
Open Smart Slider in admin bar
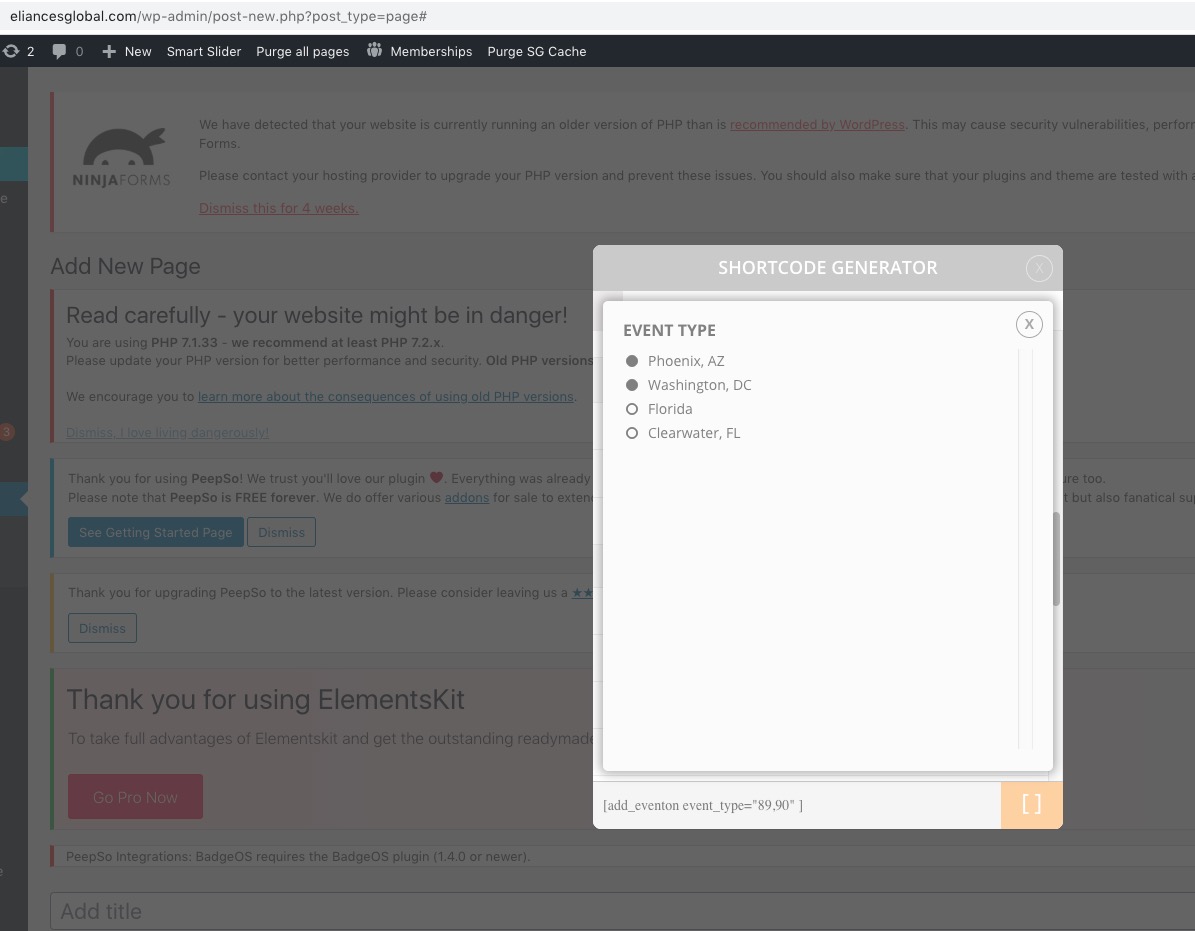pos(203,51)
